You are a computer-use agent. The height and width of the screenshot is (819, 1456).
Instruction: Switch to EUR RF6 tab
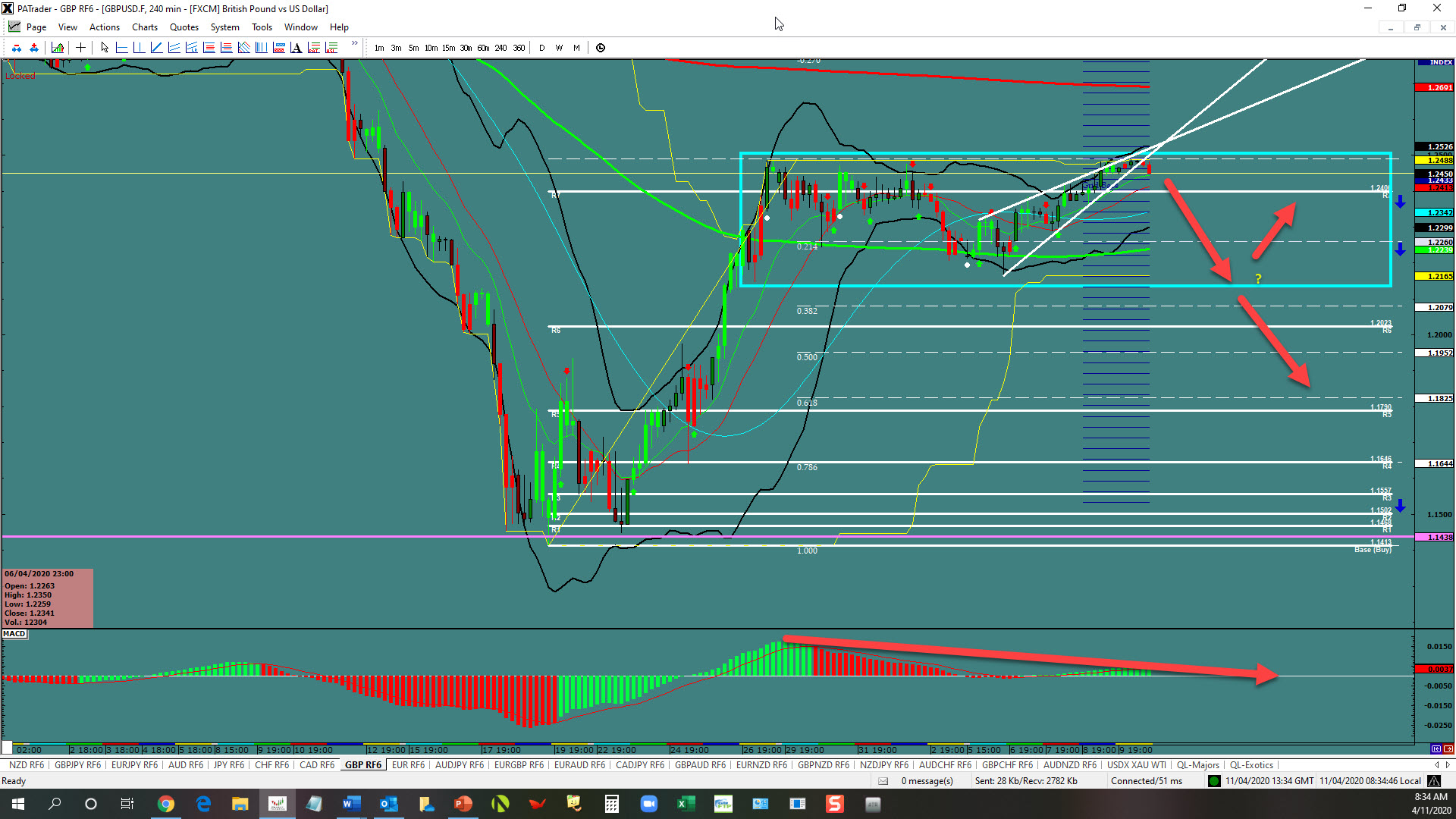click(x=408, y=765)
